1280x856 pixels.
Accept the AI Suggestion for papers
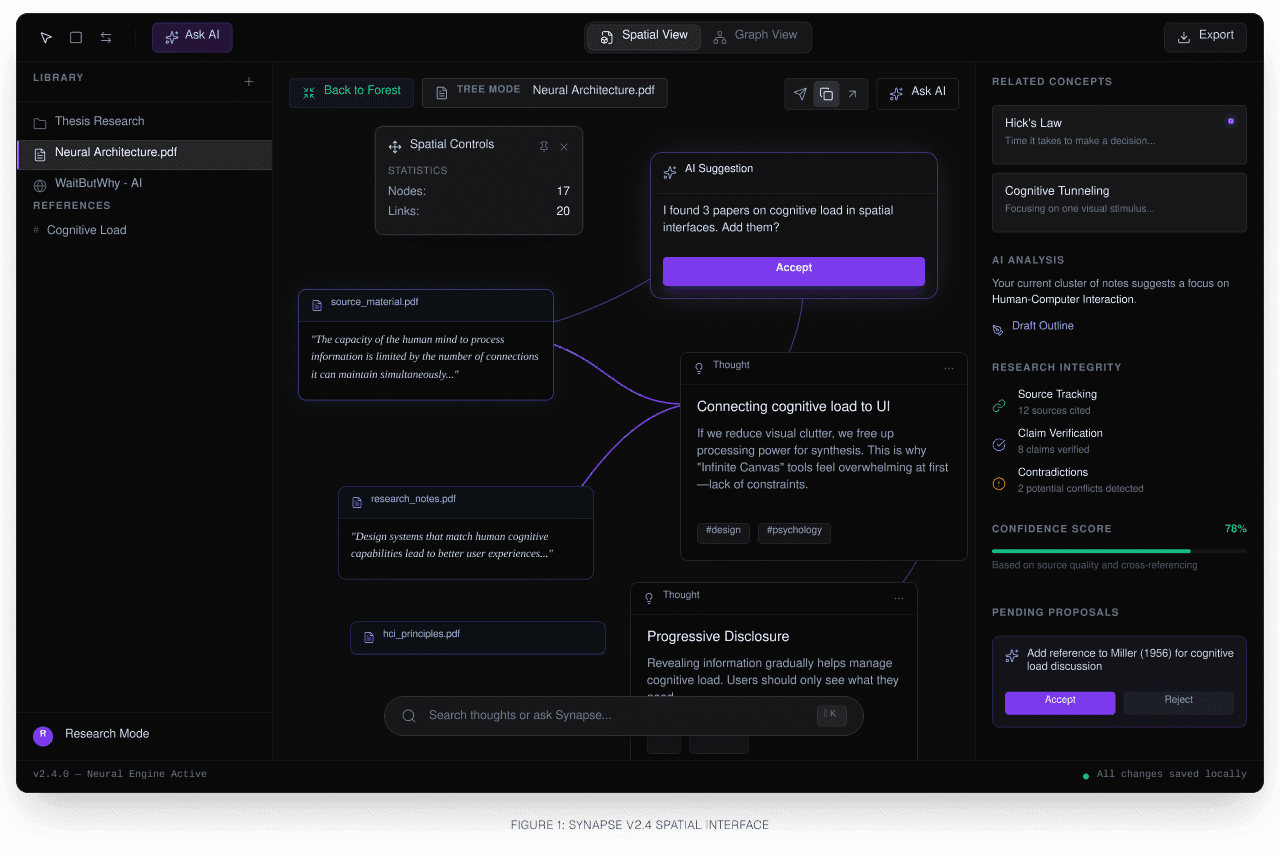point(793,271)
